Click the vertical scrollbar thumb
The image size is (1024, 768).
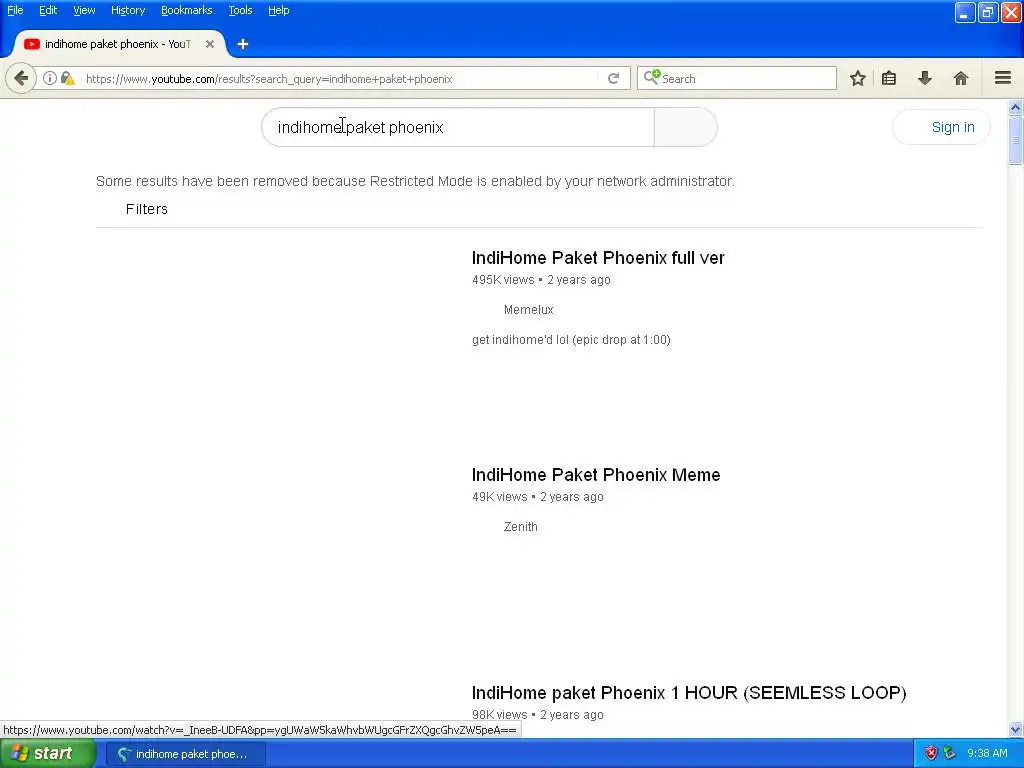point(1015,140)
